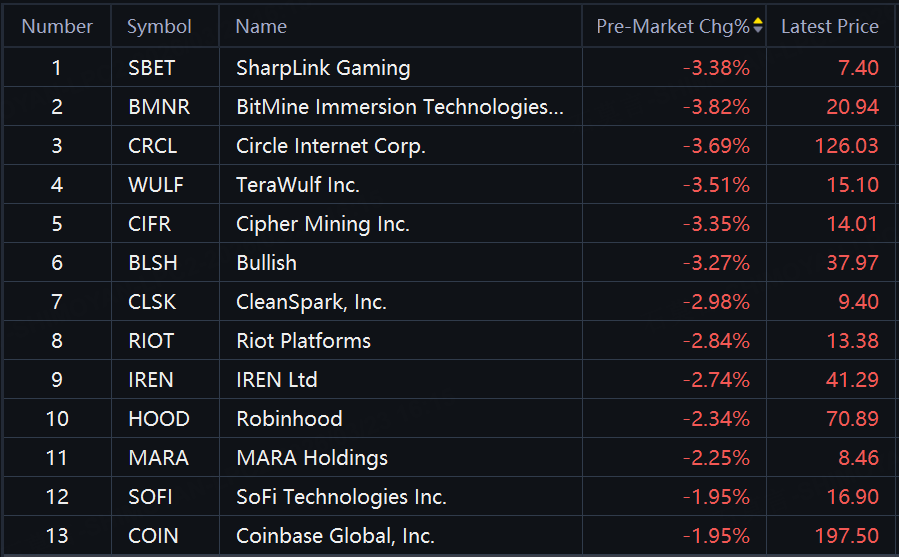The height and width of the screenshot is (557, 899).
Task: Click Circle Internet Corp. price 126.03
Action: click(x=846, y=146)
